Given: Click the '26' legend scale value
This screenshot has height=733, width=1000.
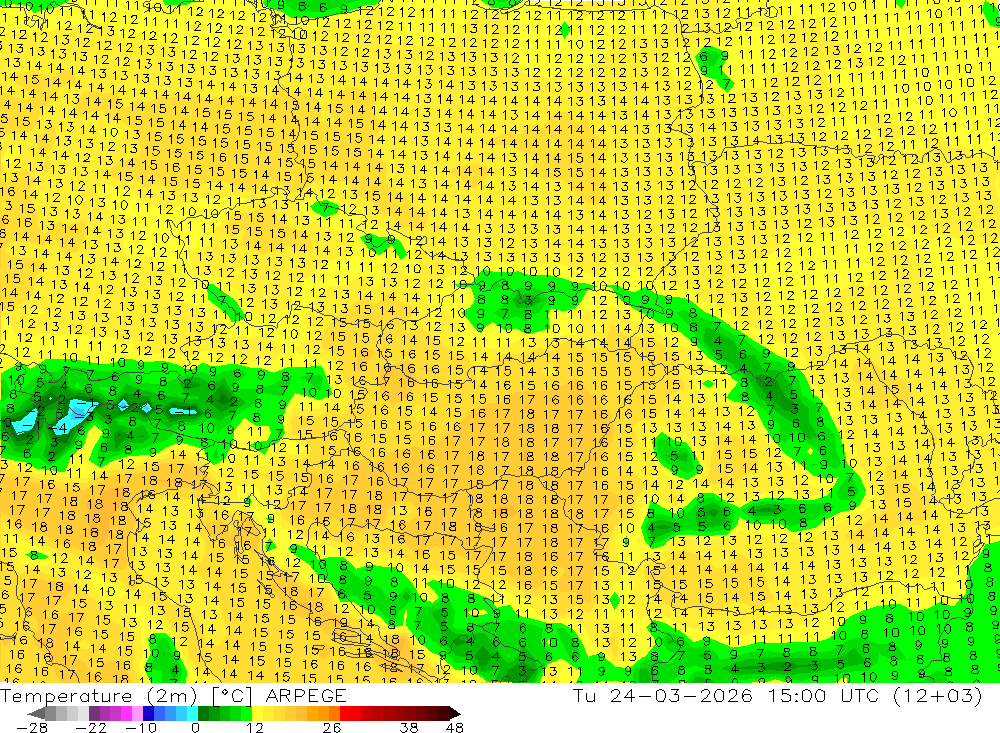Looking at the screenshot, I should coord(331,727).
